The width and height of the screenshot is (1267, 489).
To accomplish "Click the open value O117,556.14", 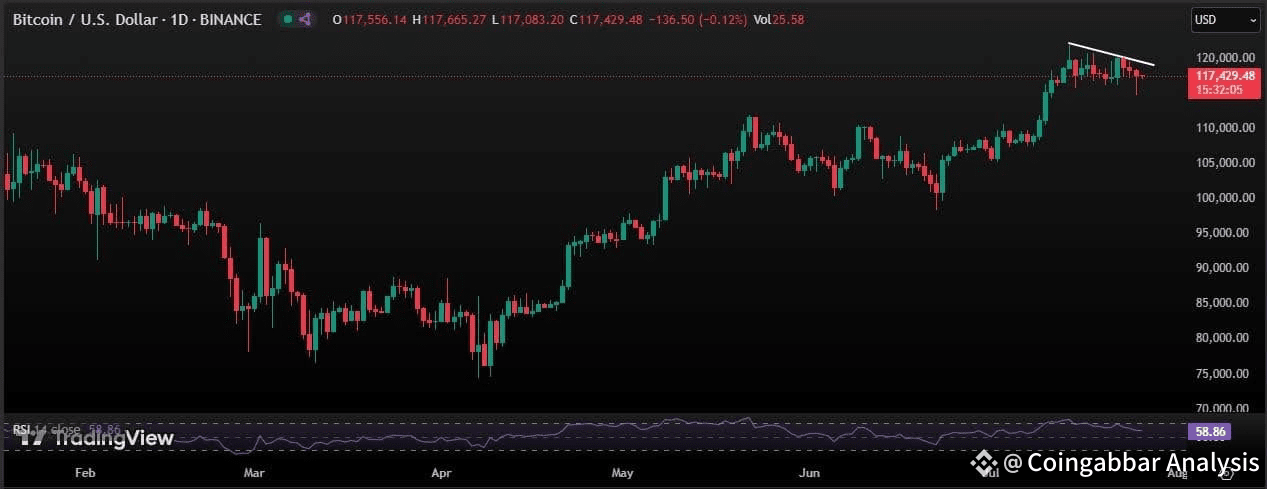I will click(370, 19).
